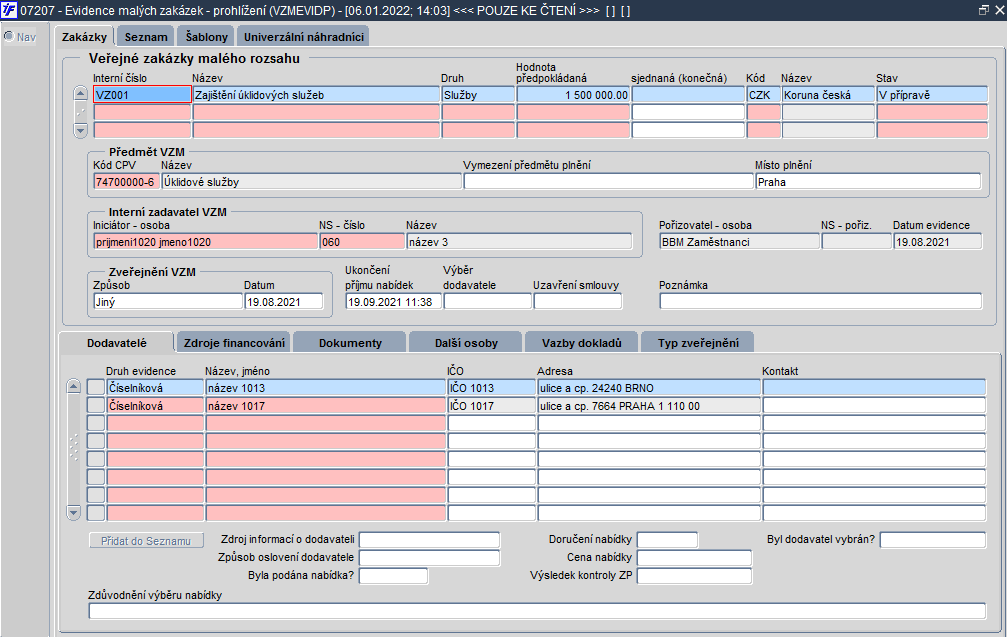Click the value 1 500 000.00
Screen dimensions: 1007x637
coord(573,94)
